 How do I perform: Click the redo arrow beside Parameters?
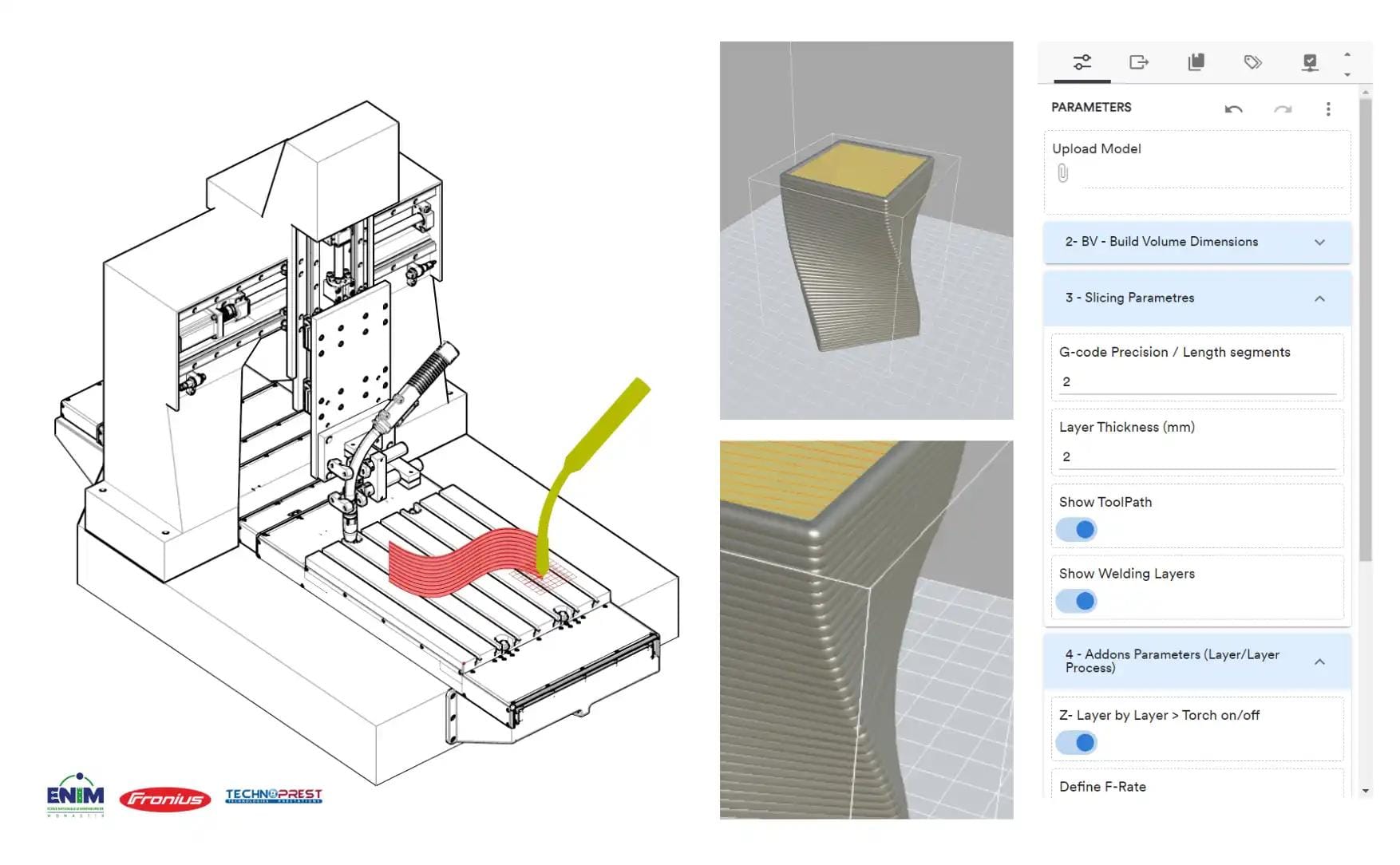[1282, 109]
